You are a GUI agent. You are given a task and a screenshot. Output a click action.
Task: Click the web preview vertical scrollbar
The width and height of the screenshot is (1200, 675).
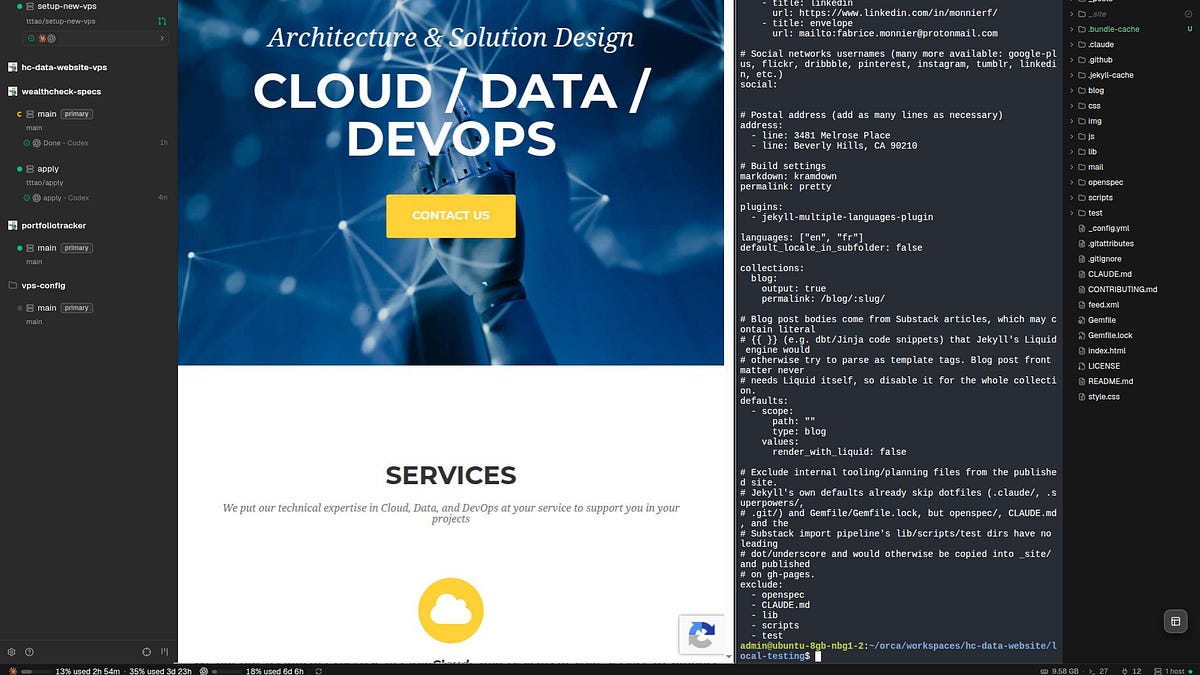(x=729, y=330)
